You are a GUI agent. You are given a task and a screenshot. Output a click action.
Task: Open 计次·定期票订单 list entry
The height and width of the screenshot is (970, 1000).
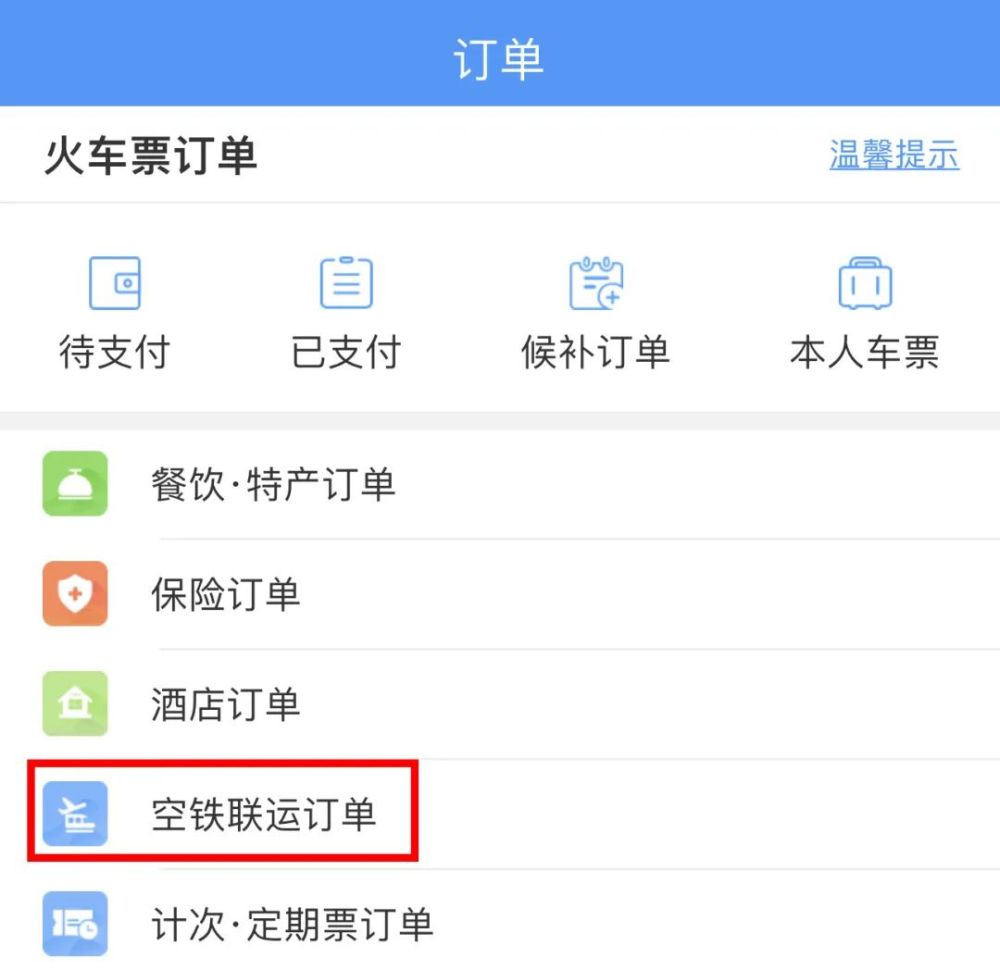[x=291, y=925]
